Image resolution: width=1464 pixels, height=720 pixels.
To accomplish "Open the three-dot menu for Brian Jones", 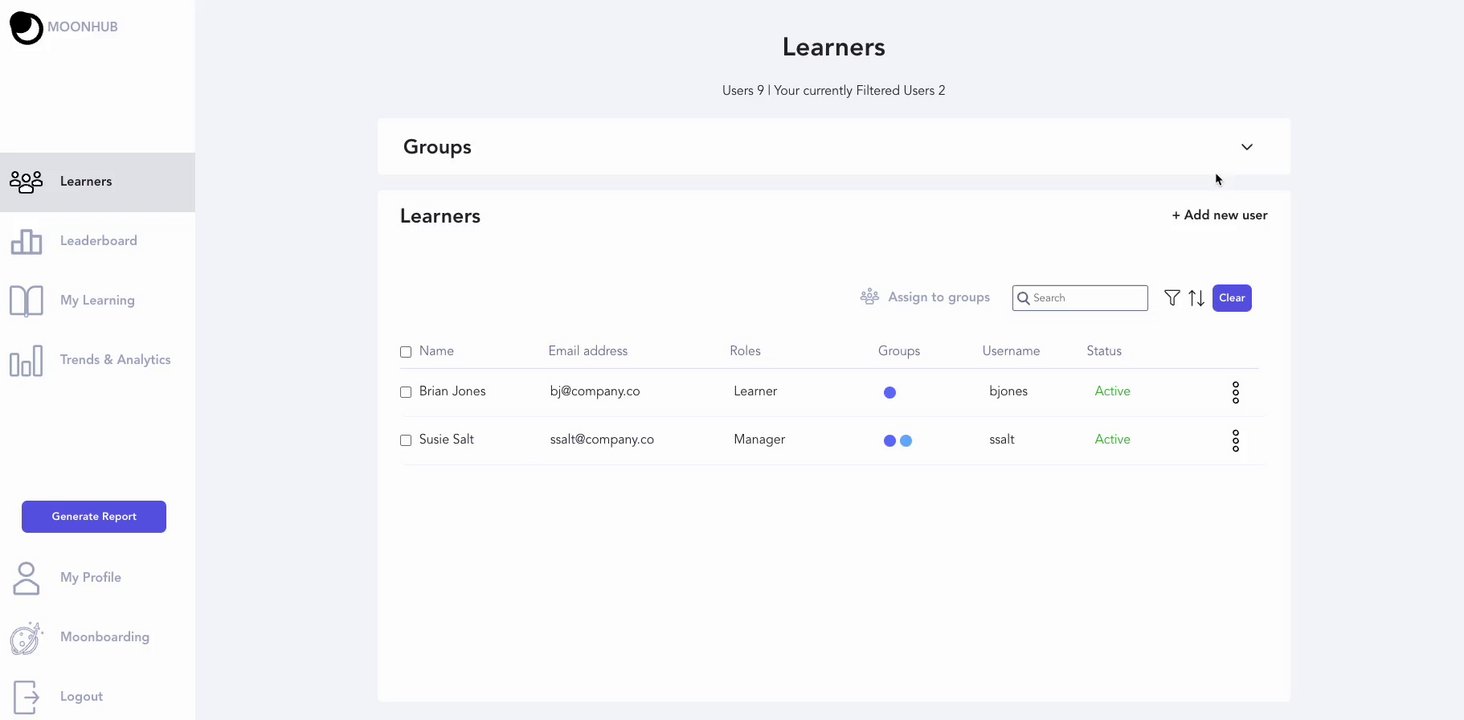I will pos(1235,392).
